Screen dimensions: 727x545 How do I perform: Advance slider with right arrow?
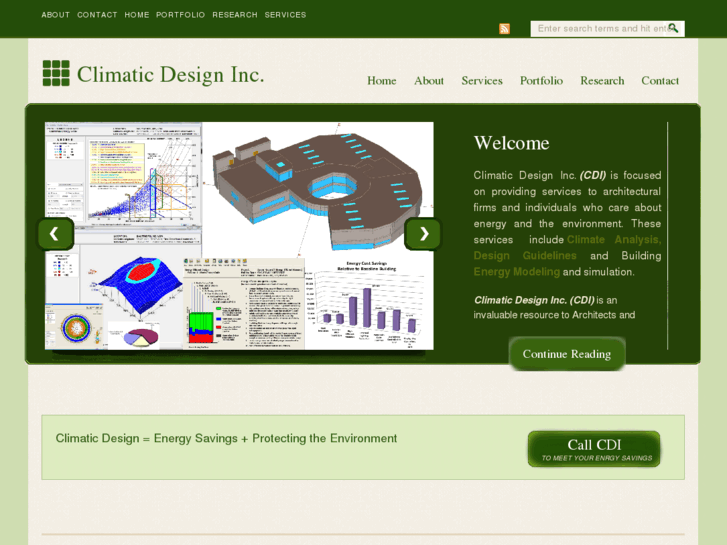click(423, 234)
